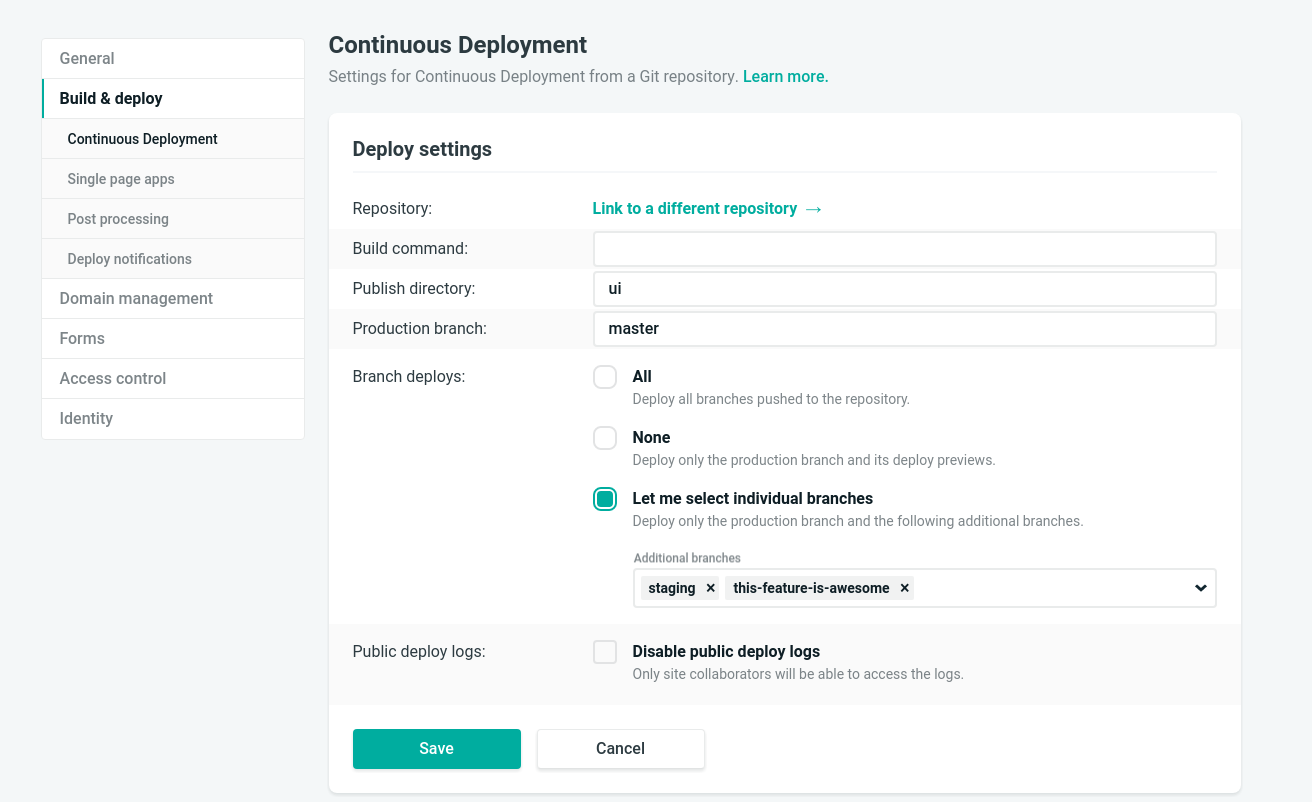
Task: Expand the Additional branches selector
Action: pyautogui.click(x=1000, y=588)
